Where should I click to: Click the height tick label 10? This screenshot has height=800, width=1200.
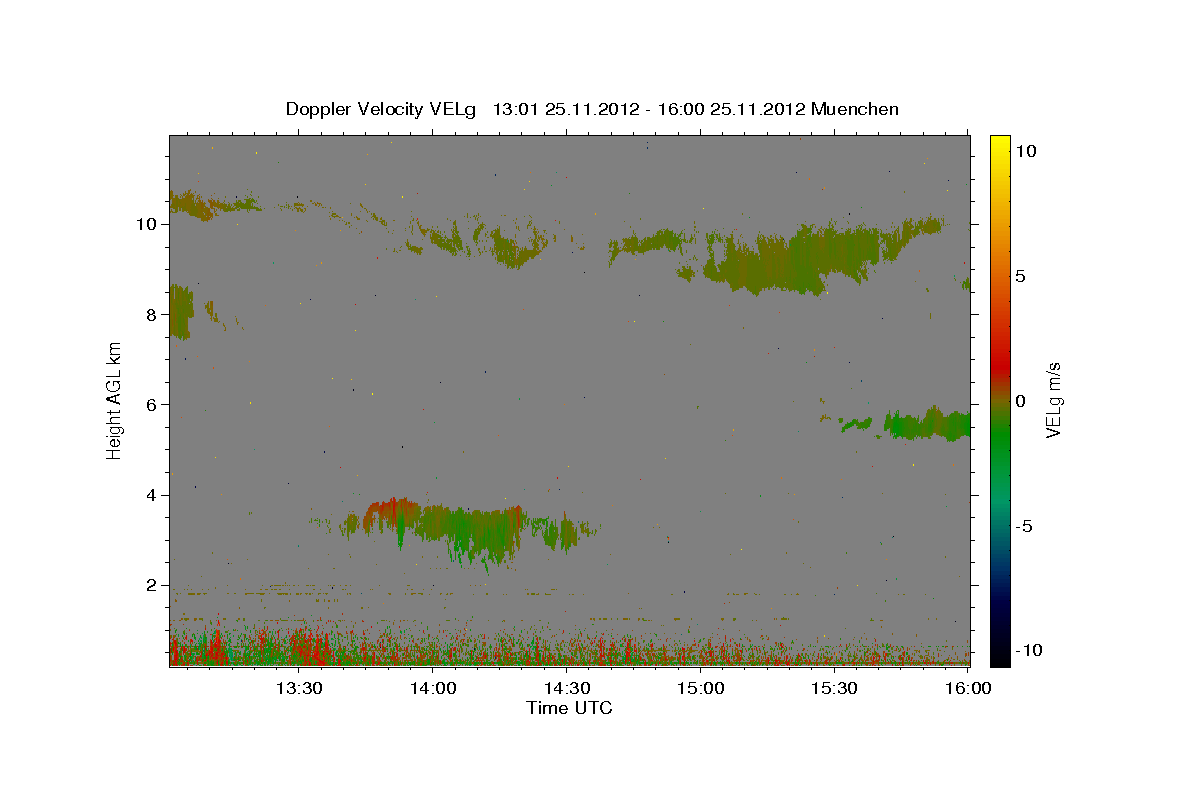[x=148, y=224]
